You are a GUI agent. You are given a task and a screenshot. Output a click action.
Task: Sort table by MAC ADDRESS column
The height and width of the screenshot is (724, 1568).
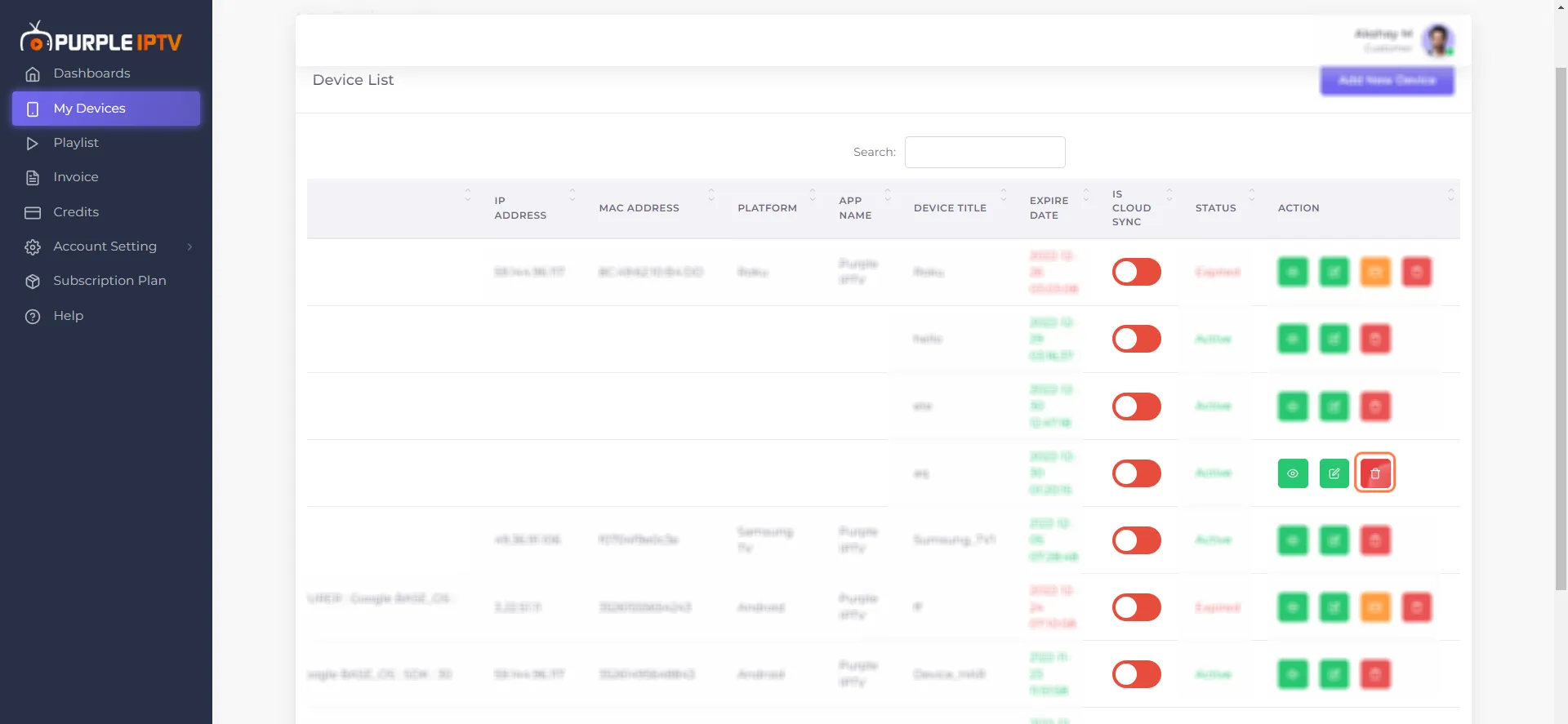pyautogui.click(x=657, y=208)
